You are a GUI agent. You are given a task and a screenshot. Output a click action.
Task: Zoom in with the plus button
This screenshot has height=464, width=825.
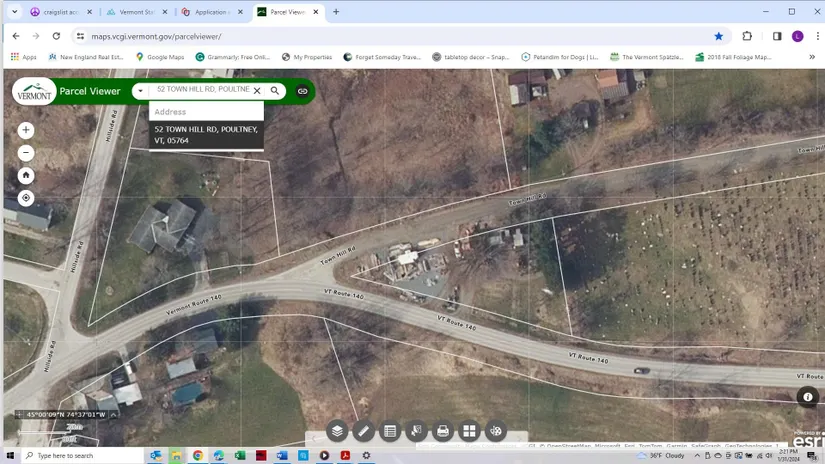[26, 130]
